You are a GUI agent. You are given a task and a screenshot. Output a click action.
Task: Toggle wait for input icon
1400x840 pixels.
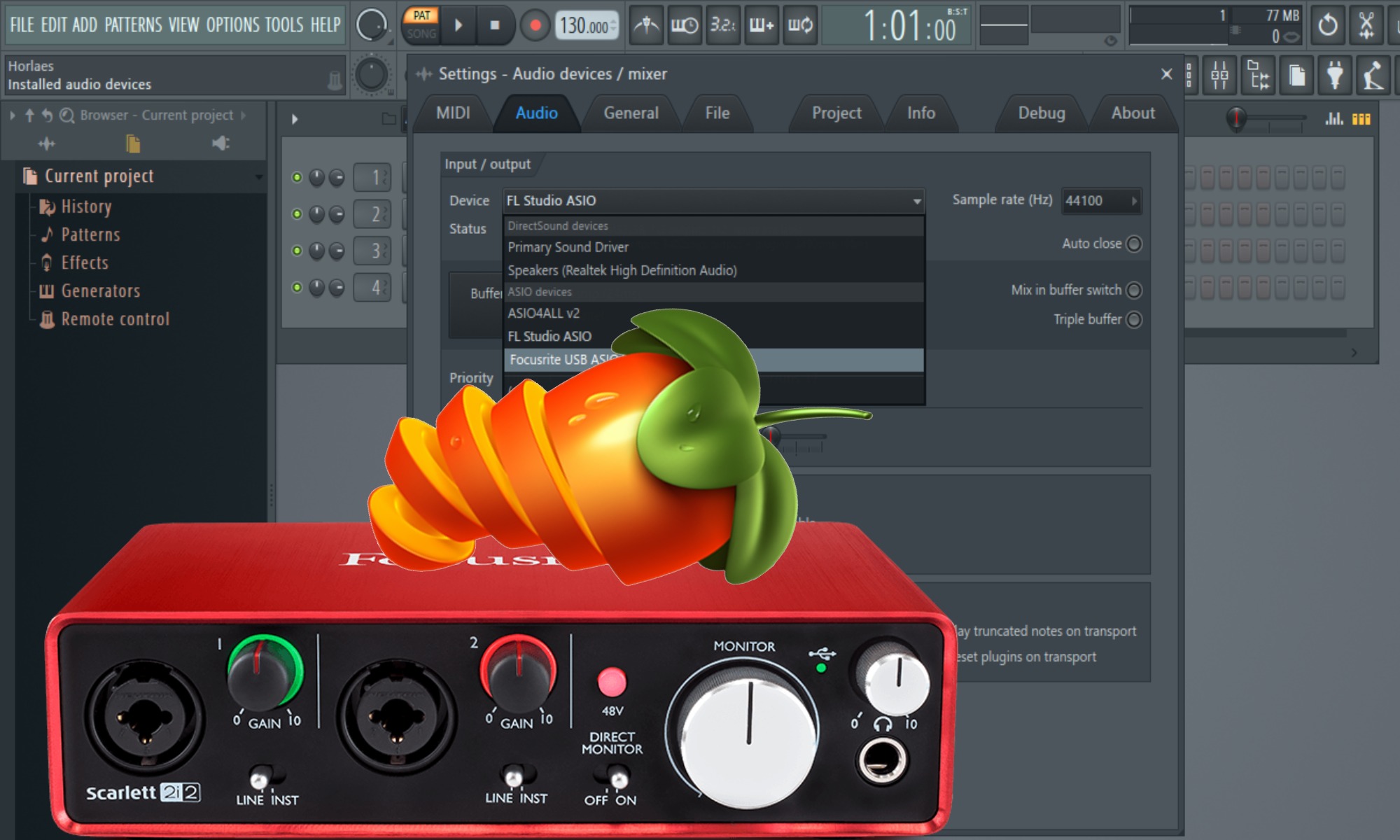(685, 26)
